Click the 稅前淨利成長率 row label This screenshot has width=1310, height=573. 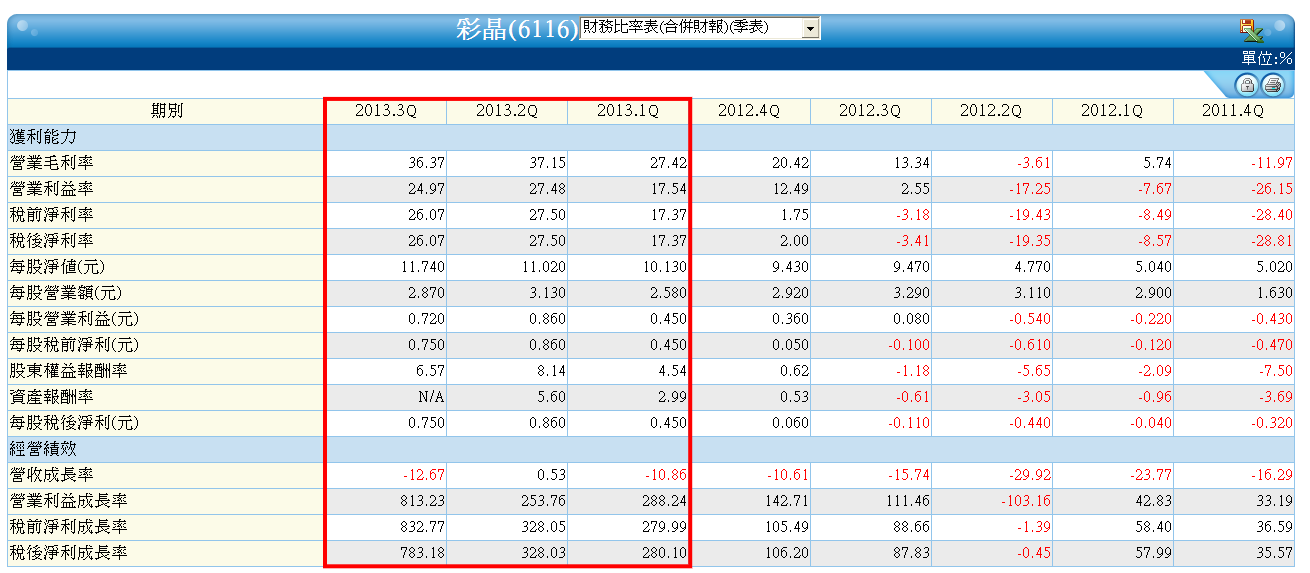pyautogui.click(x=68, y=527)
